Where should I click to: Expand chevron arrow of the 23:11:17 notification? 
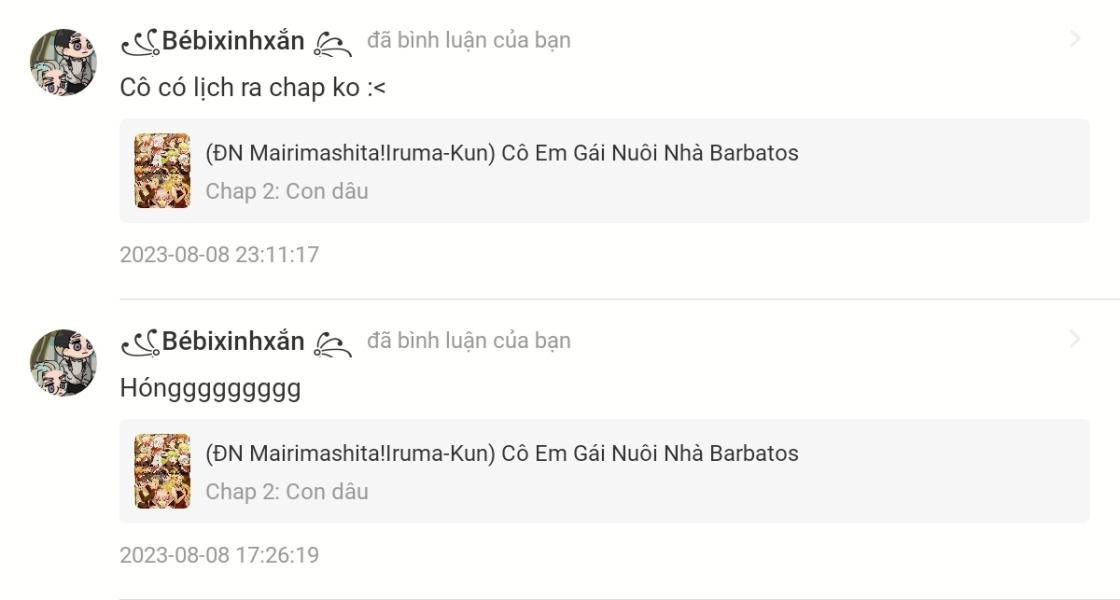pyautogui.click(x=1075, y=39)
